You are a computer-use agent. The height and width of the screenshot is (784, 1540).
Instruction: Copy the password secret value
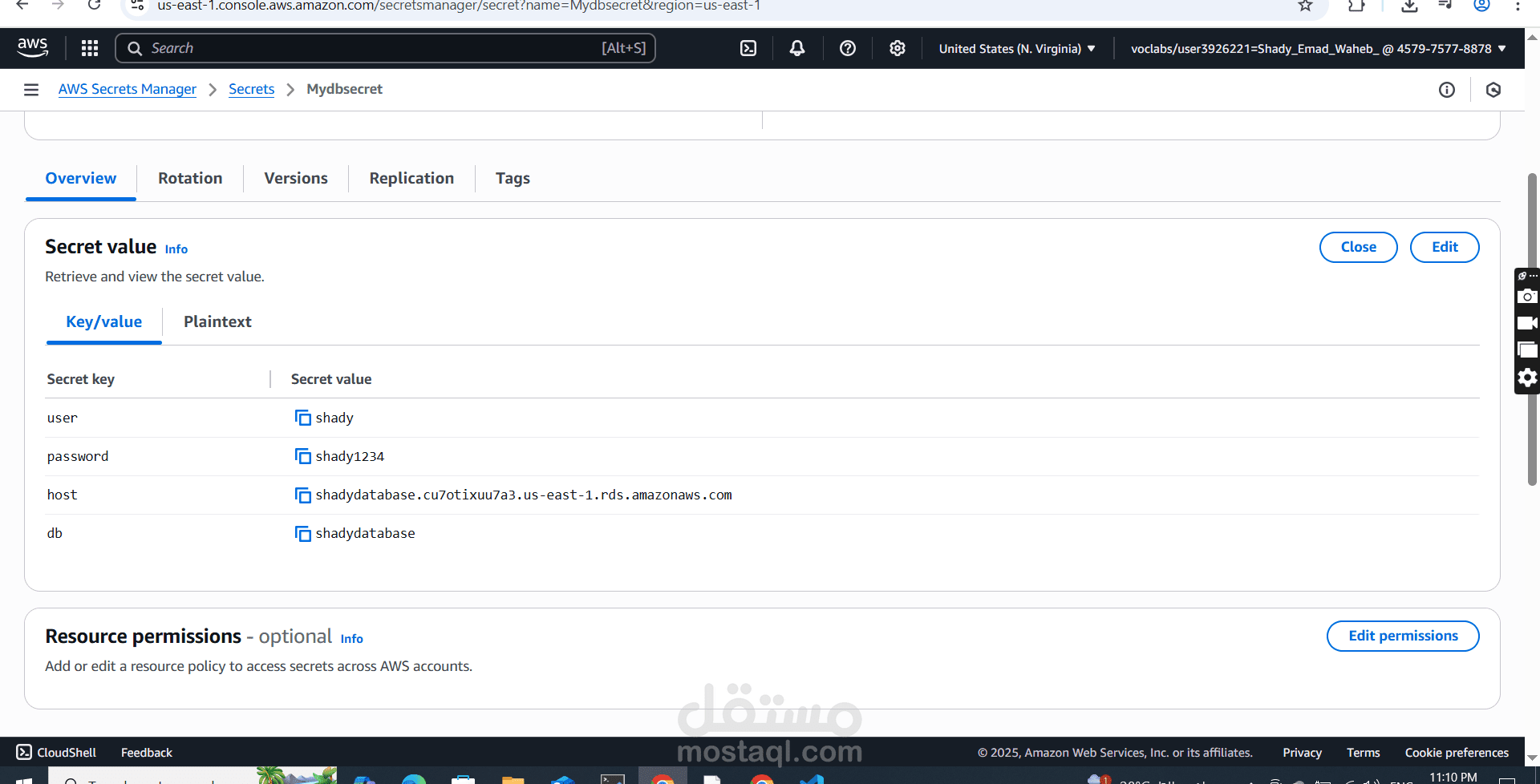click(302, 456)
